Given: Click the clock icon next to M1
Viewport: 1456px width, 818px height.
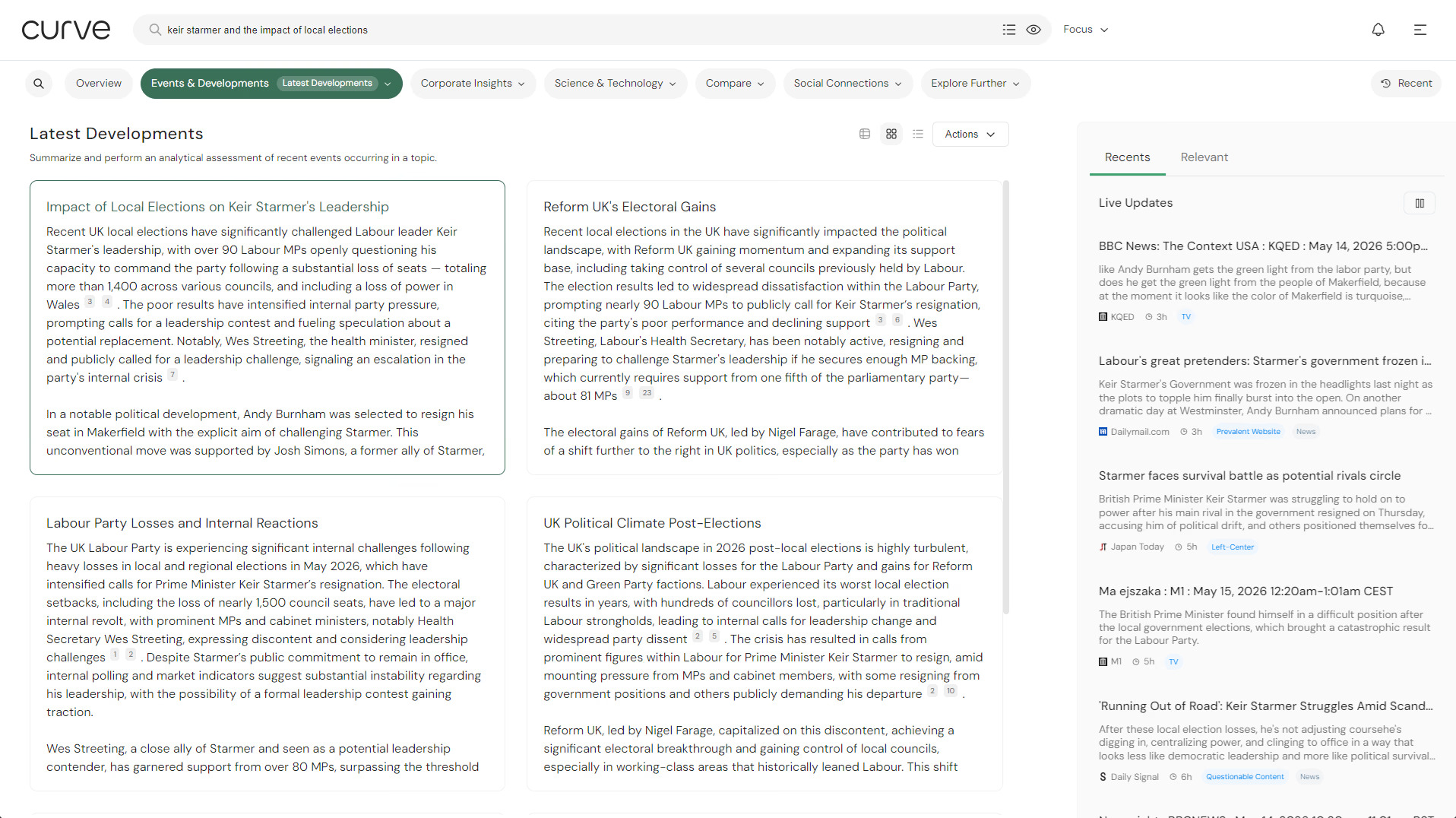Looking at the screenshot, I should [1136, 661].
